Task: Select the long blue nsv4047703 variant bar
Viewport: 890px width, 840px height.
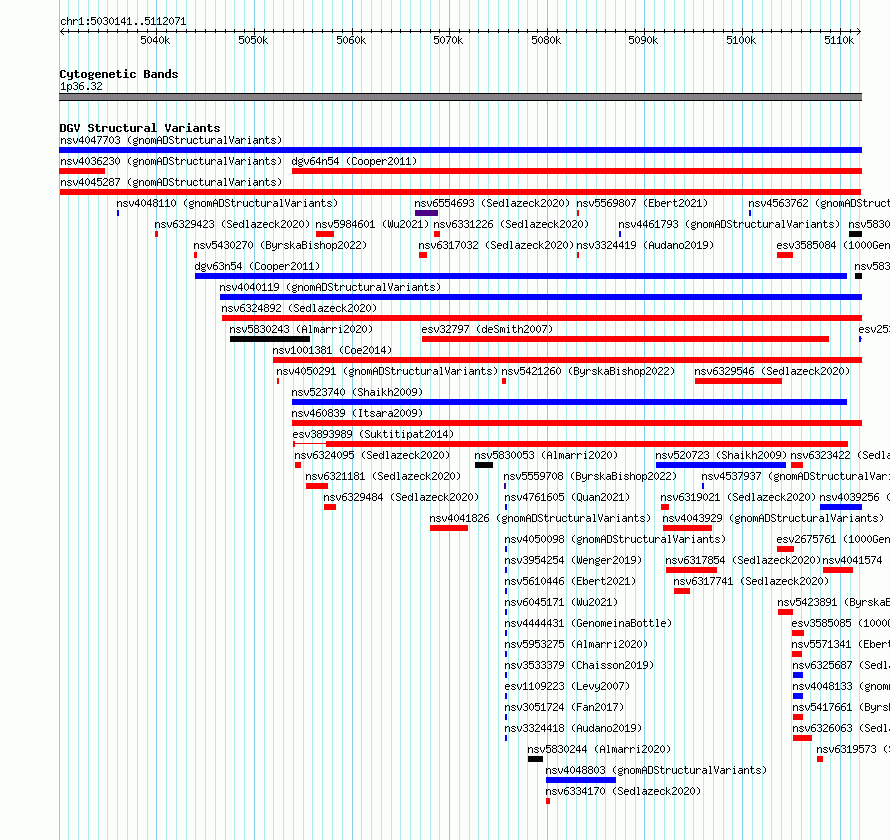Action: (460, 150)
